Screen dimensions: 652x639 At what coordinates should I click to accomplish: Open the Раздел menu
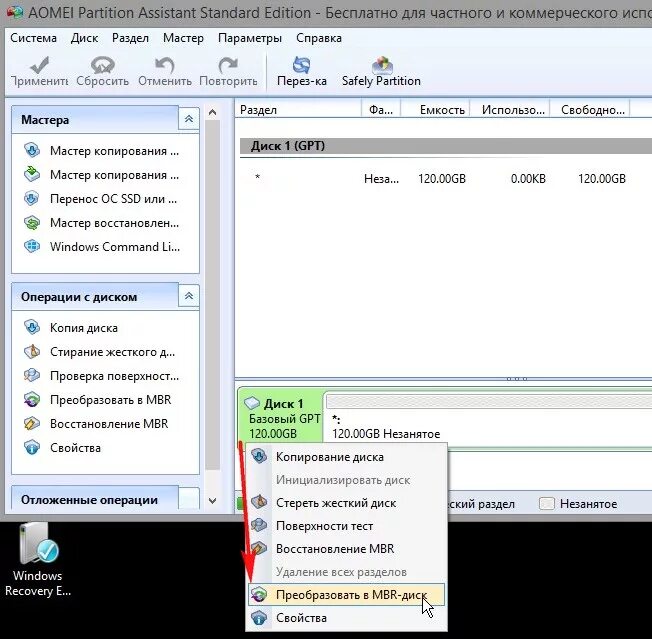[130, 38]
